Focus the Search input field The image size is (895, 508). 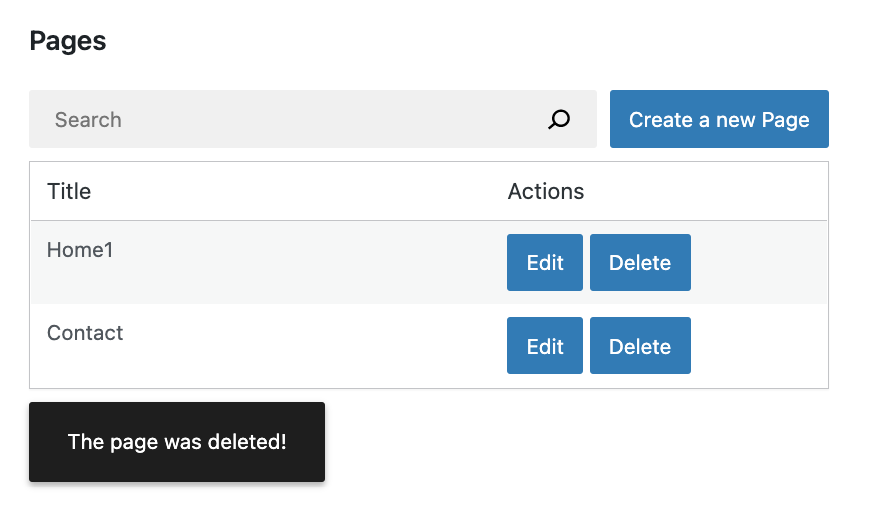(290, 120)
